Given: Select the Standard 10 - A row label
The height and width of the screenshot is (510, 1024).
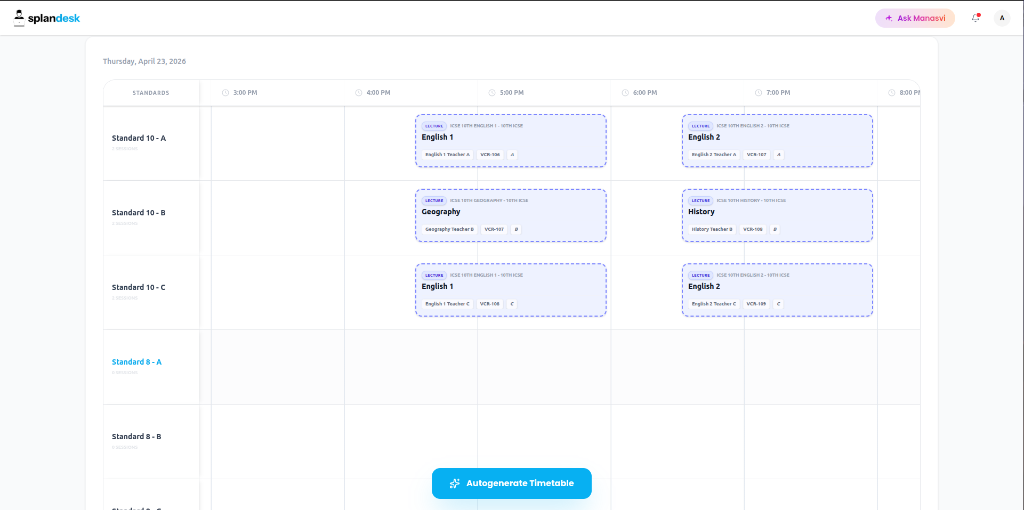Looking at the screenshot, I should (x=138, y=138).
